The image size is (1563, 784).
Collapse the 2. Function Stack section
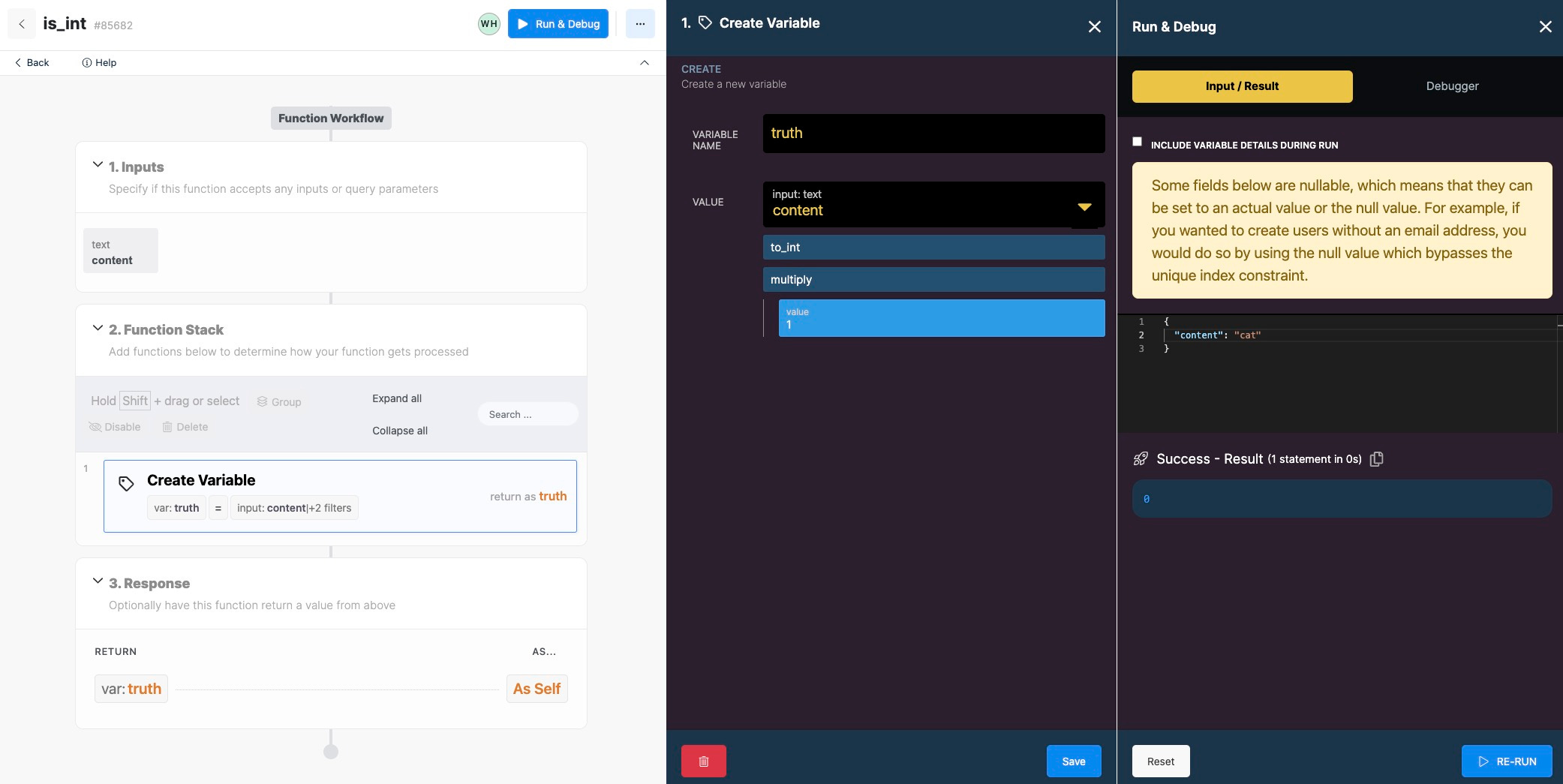[x=98, y=328]
